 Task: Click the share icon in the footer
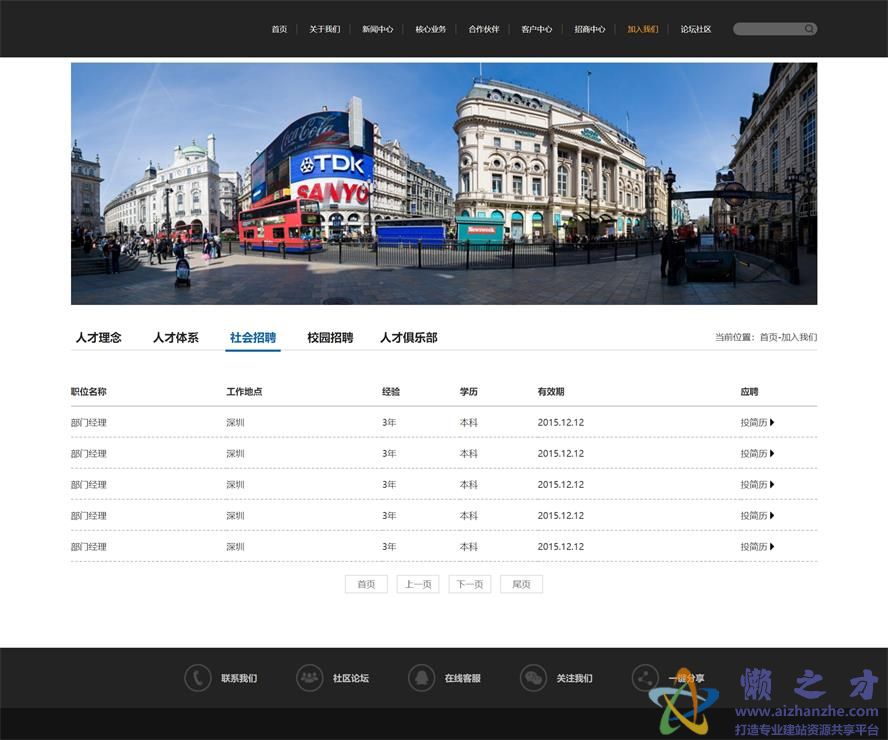click(x=645, y=678)
